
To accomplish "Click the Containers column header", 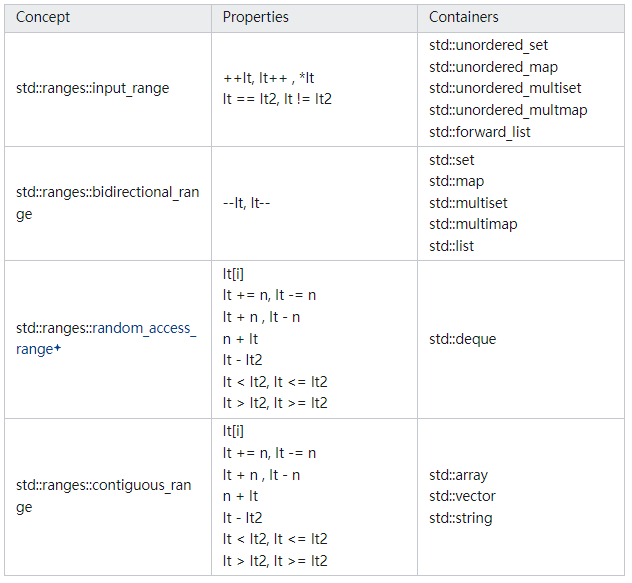I will 464,17.
